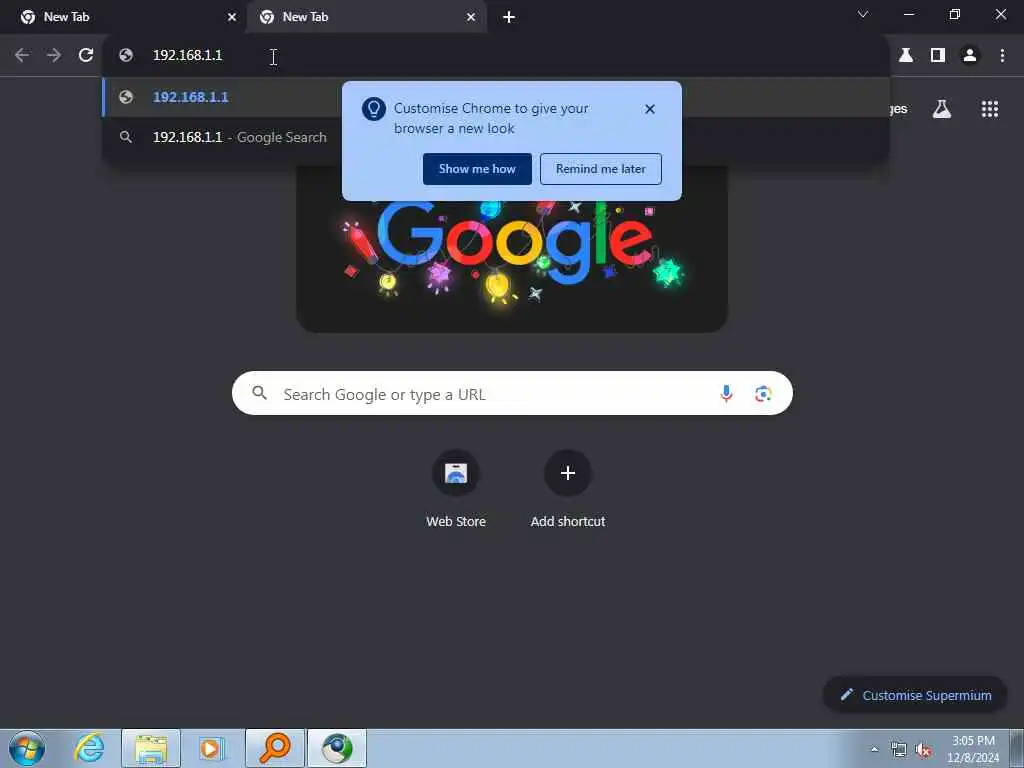Expand the tab search chevron dropdown
The width and height of the screenshot is (1024, 768).
[863, 14]
